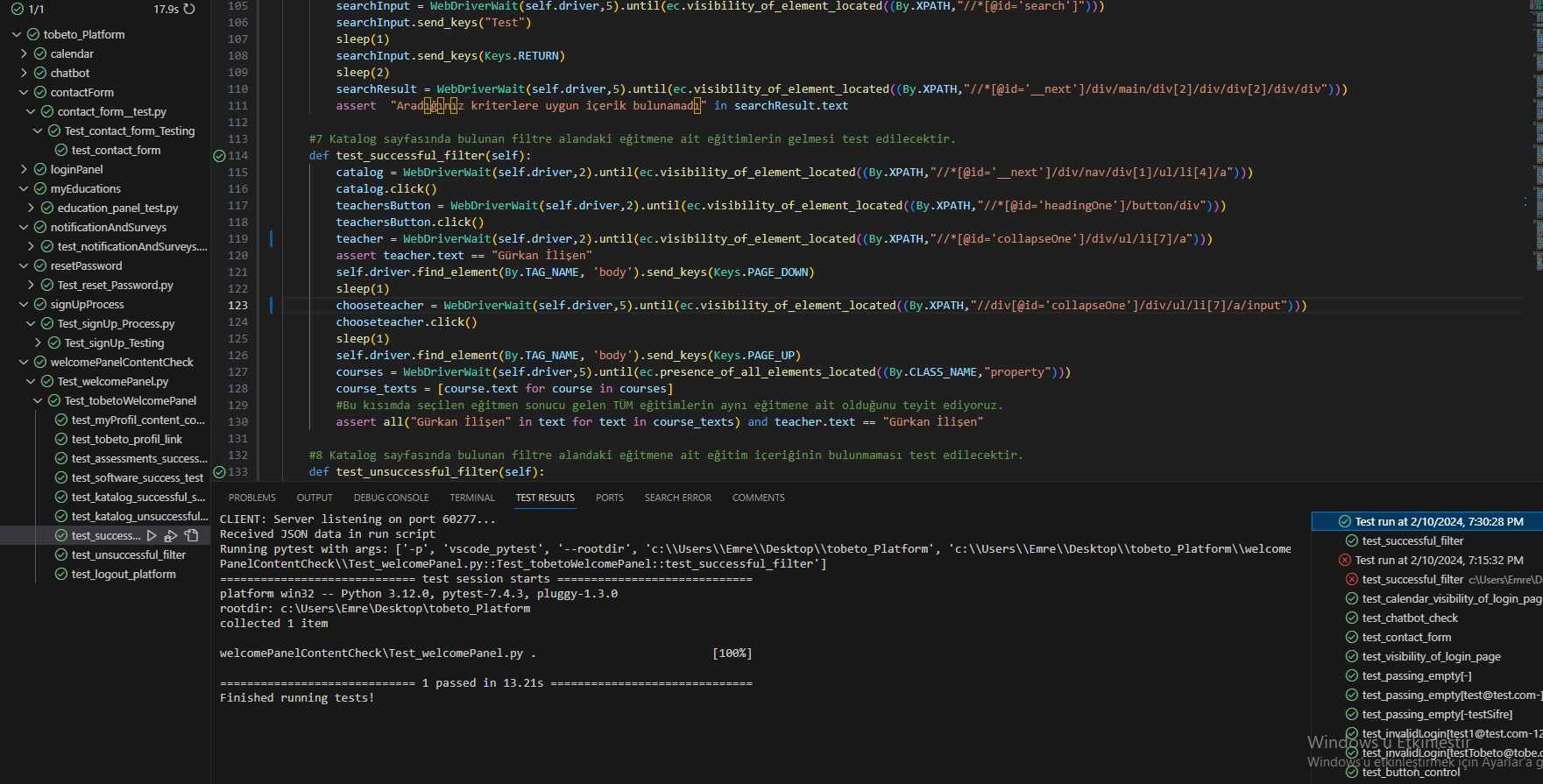Collapse the Test_tobetoWelcomePanel class

pyautogui.click(x=38, y=400)
